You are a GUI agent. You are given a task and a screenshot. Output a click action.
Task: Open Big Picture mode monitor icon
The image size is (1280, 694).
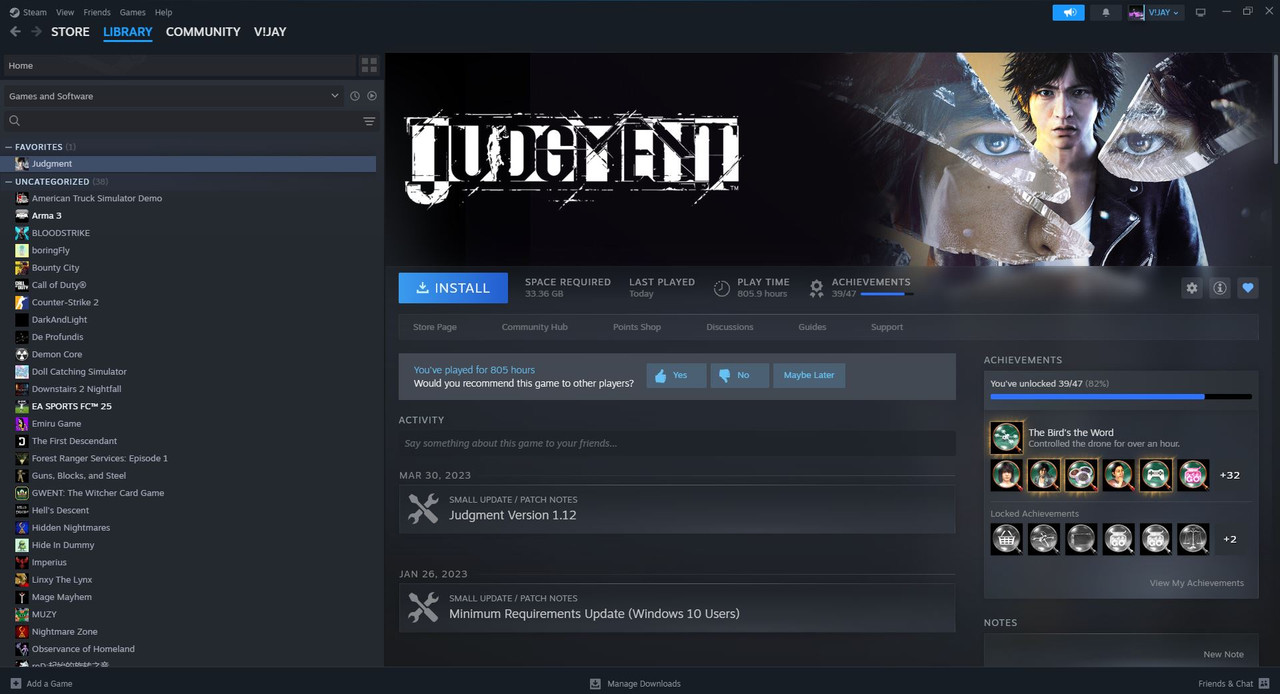click(x=1201, y=12)
